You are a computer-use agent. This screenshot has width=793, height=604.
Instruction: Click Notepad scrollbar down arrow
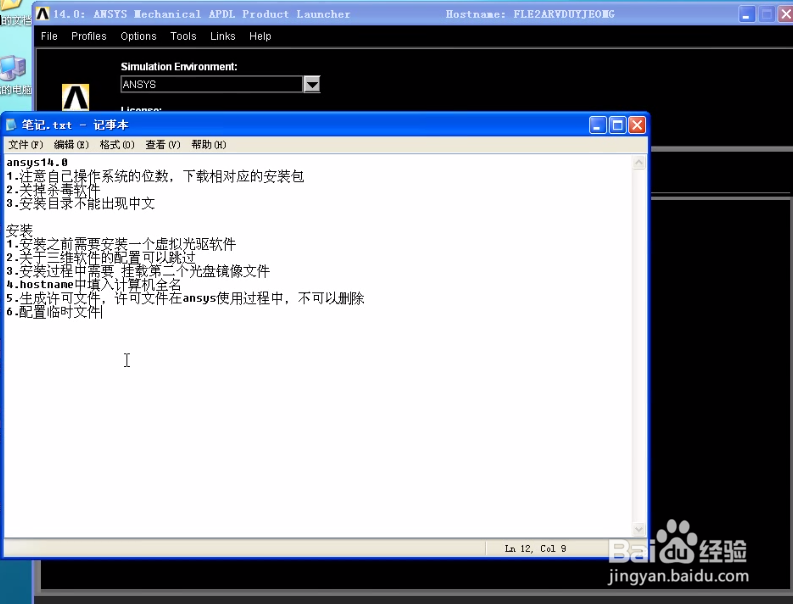pyautogui.click(x=639, y=529)
